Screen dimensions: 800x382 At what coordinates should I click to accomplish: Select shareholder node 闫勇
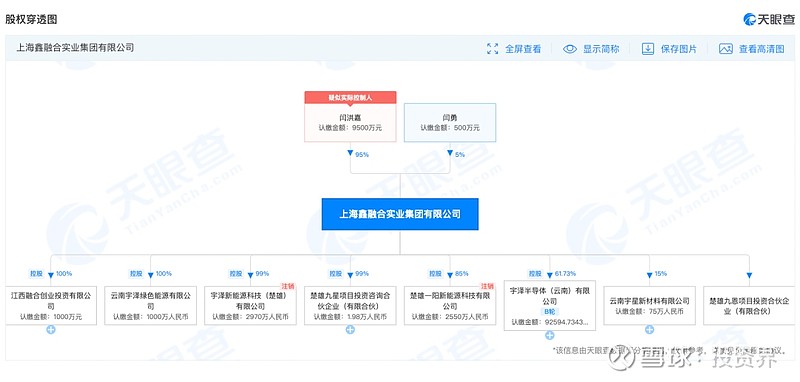449,122
